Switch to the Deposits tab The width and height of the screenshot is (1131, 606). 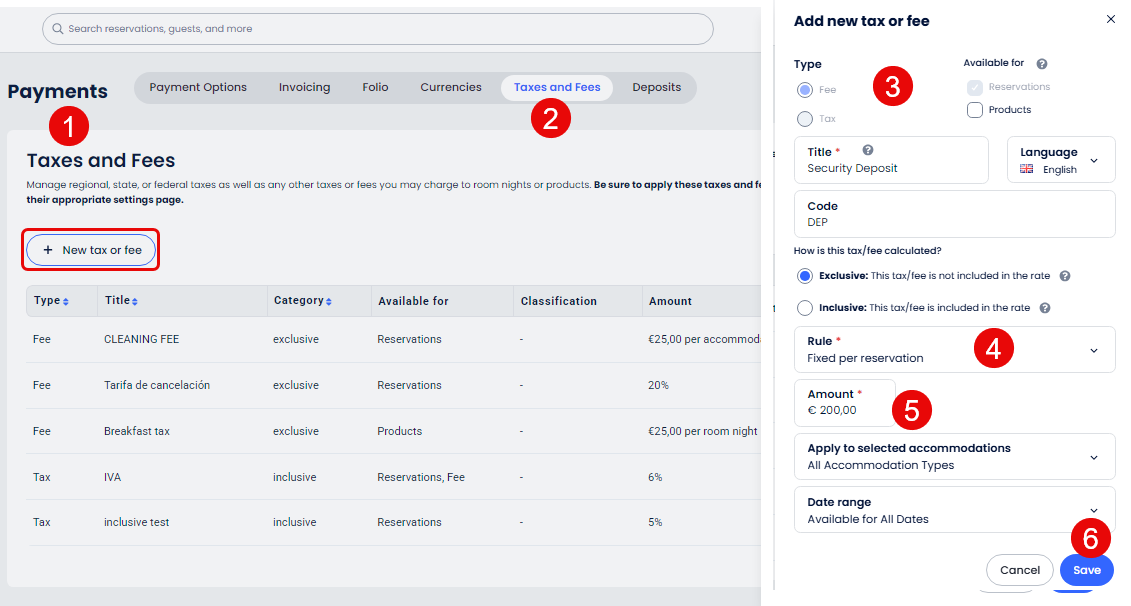tap(656, 87)
